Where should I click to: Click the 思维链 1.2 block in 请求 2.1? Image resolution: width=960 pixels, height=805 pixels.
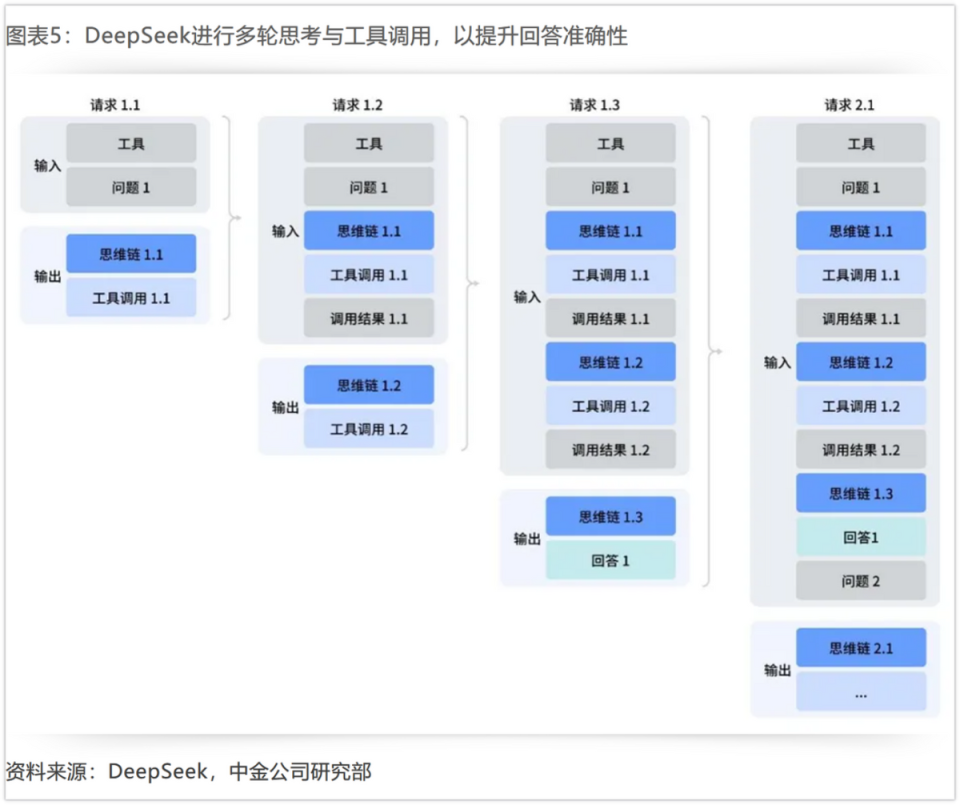(861, 362)
